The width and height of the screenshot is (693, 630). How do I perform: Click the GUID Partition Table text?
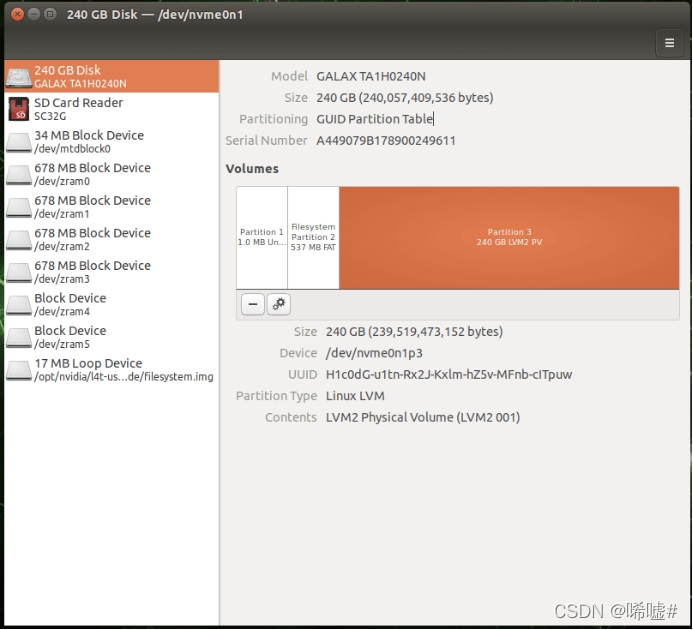pyautogui.click(x=374, y=119)
